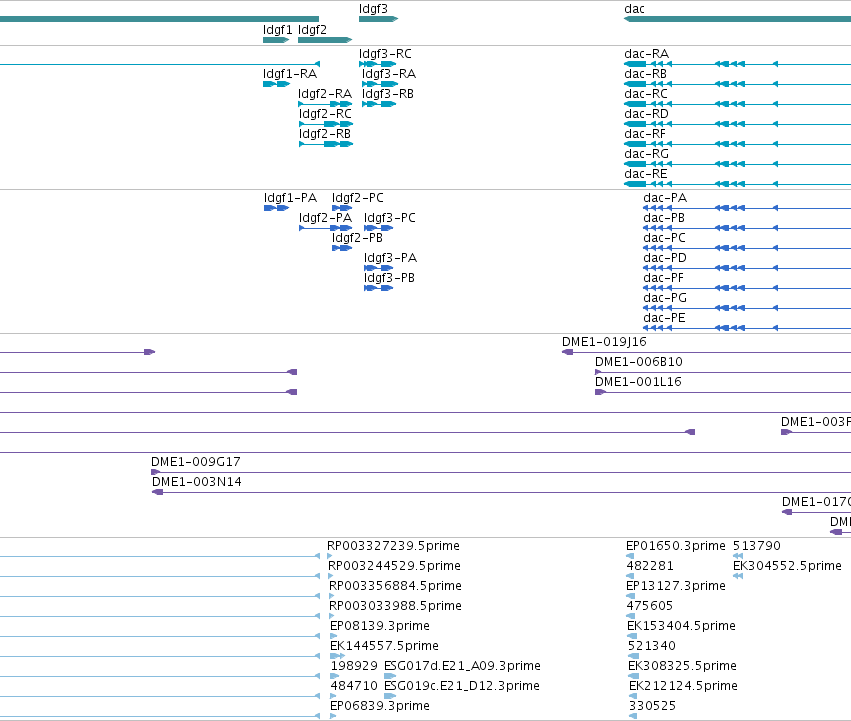The image size is (851, 721).
Task: Select feature RP003327239.5prime
Action: point(329,556)
